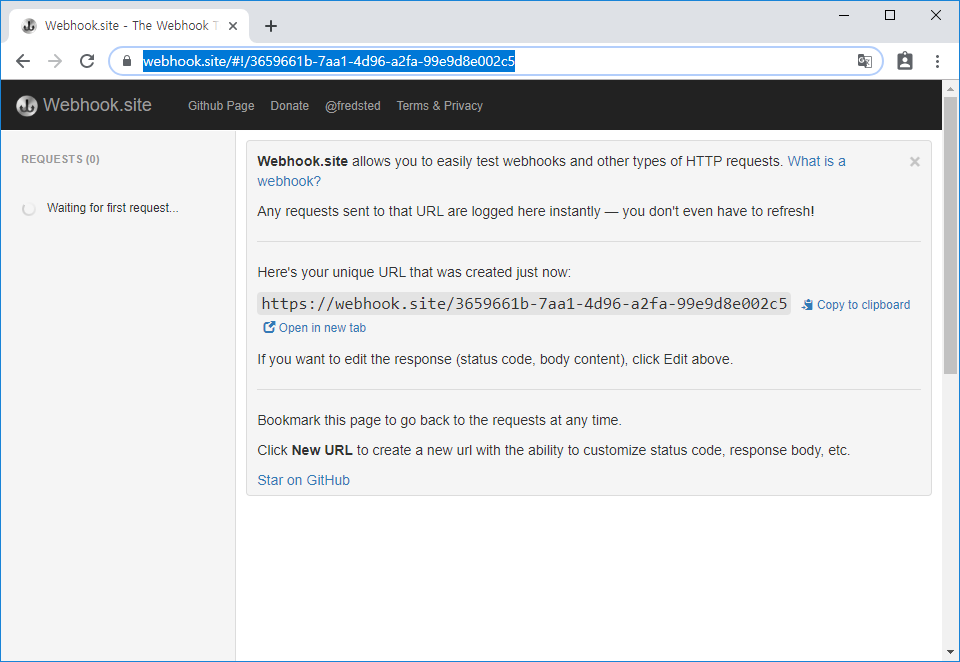Click the page vertical scrollbar thumb
Viewport: 960px width, 662px height.
[x=950, y=235]
